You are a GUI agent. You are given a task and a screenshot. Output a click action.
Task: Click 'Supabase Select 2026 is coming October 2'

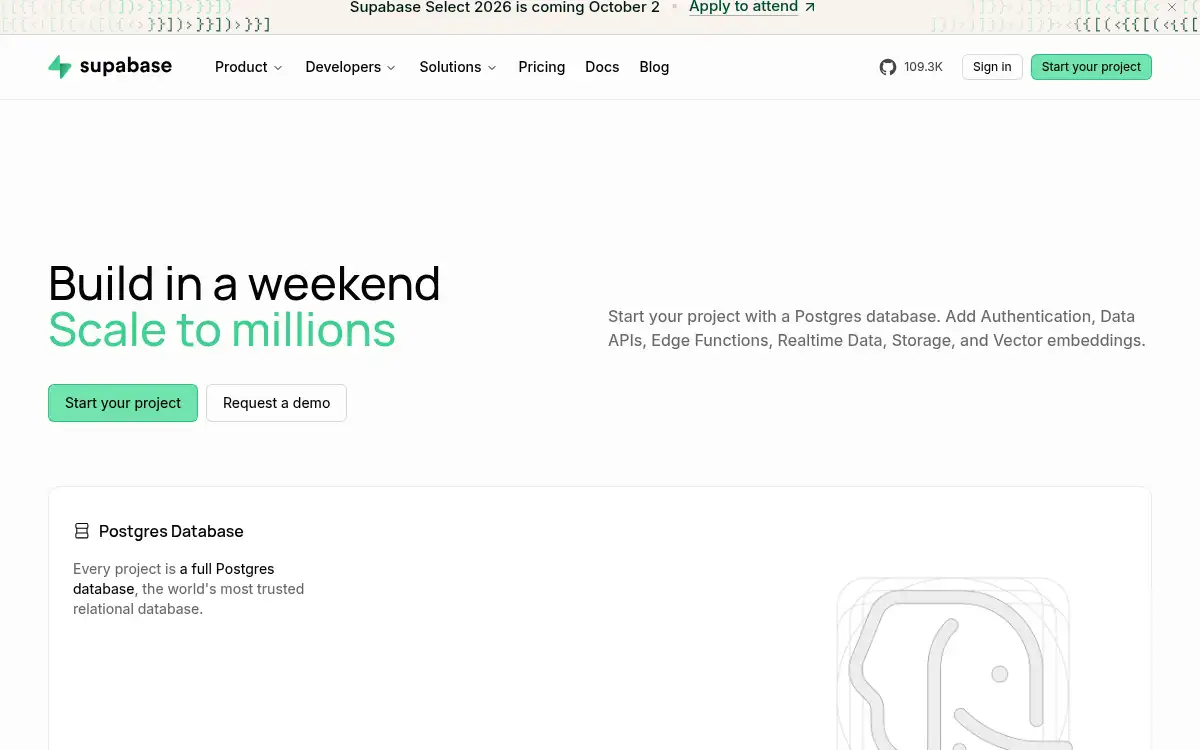[x=505, y=7]
